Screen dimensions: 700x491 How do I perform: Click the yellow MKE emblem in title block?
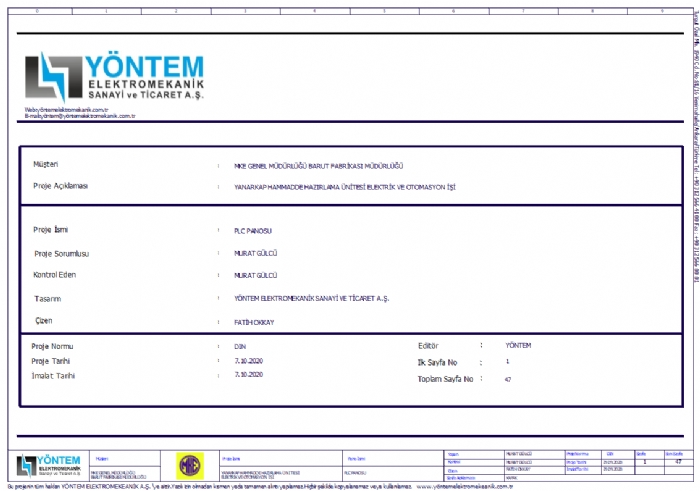pos(190,466)
